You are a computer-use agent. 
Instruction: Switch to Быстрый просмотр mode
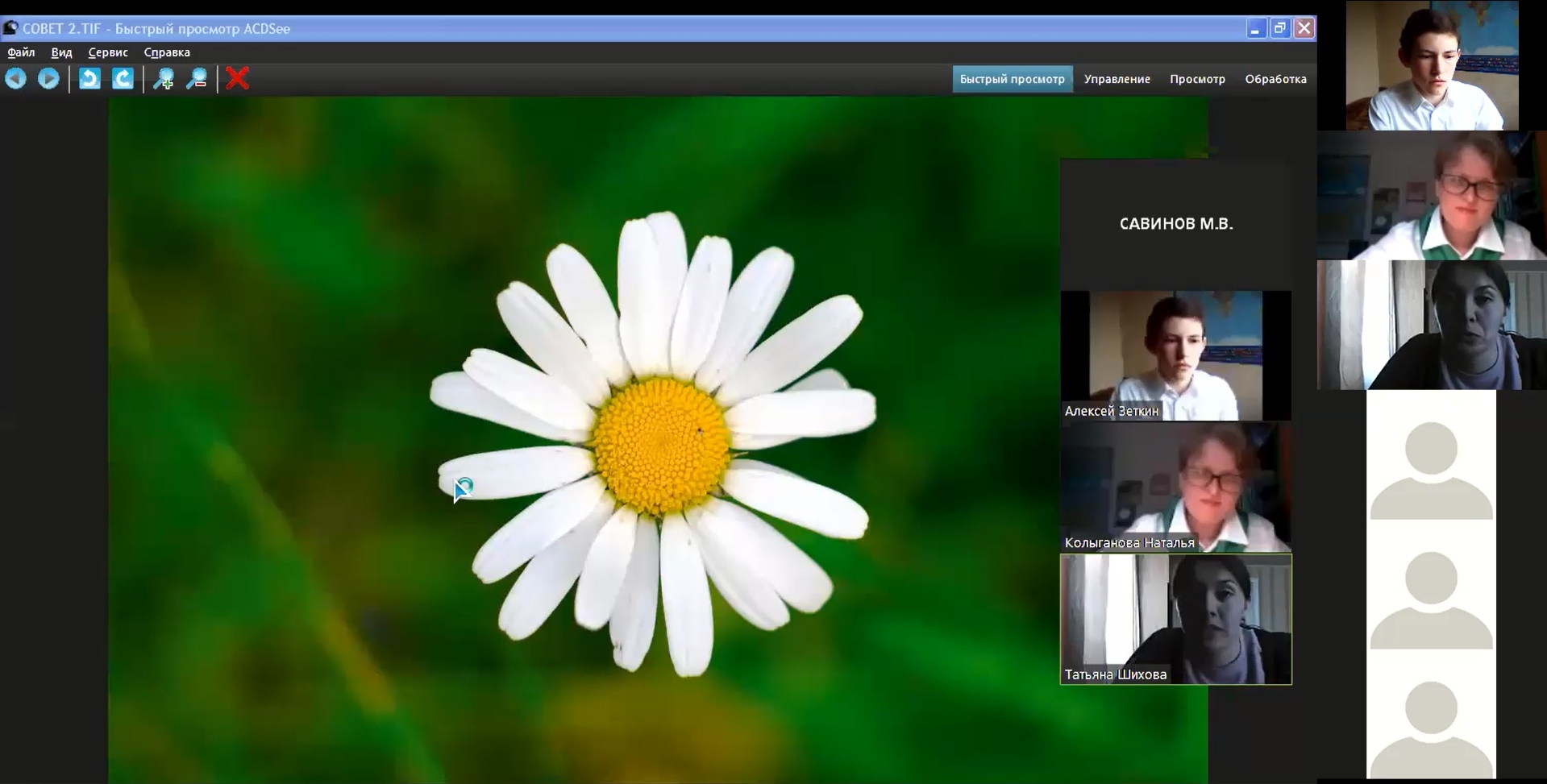point(1012,79)
